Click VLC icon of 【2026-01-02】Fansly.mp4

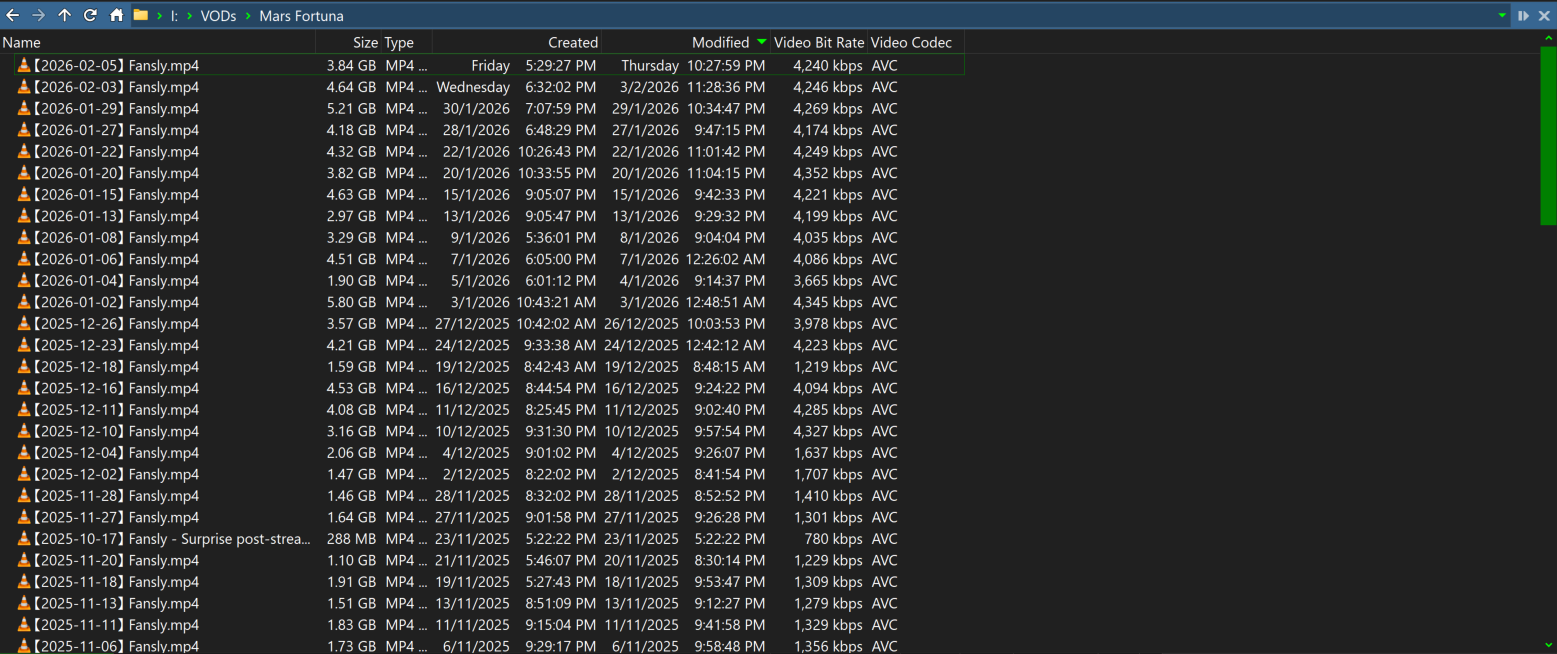(x=24, y=302)
